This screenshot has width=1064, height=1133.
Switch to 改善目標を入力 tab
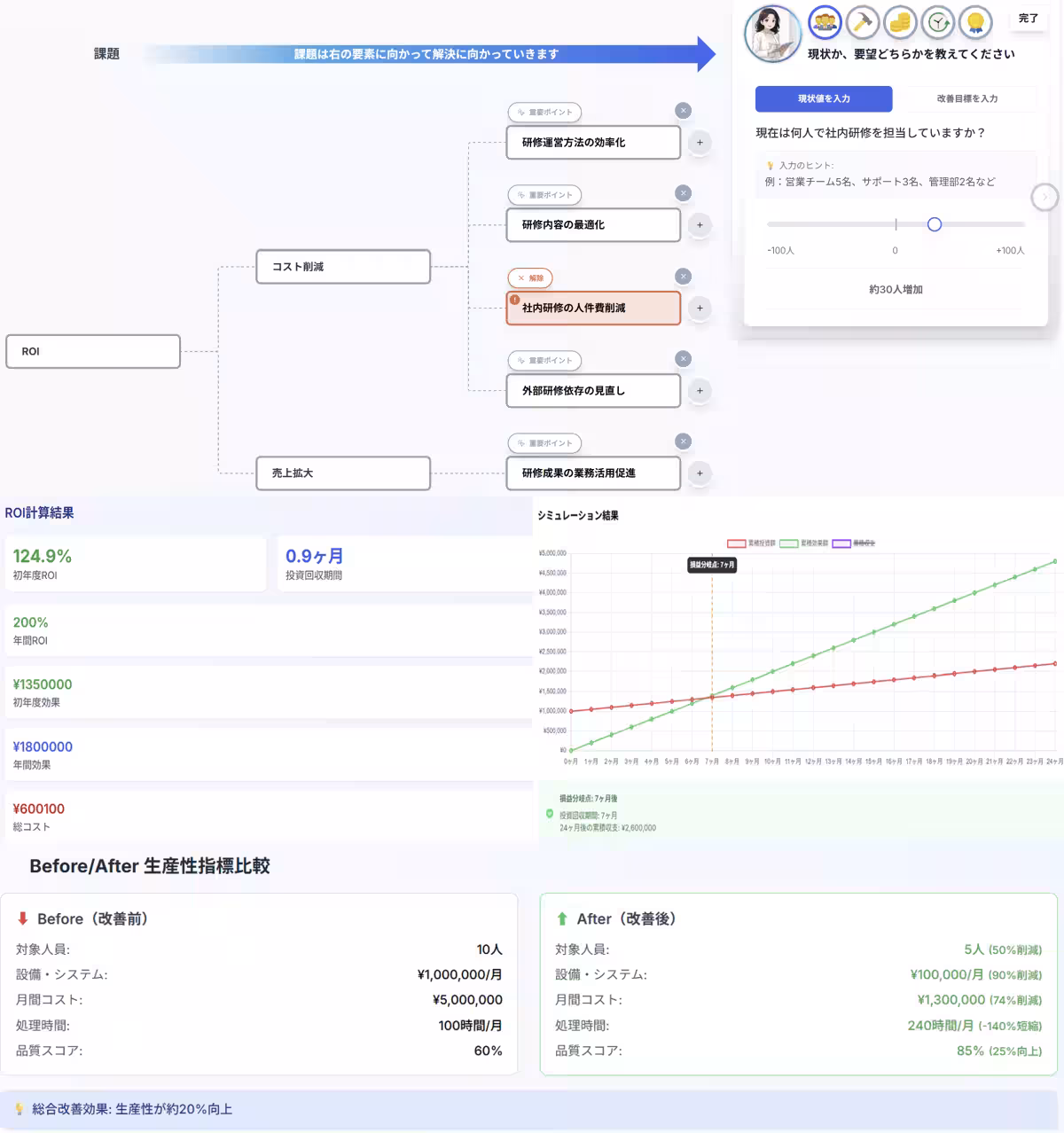click(x=966, y=98)
